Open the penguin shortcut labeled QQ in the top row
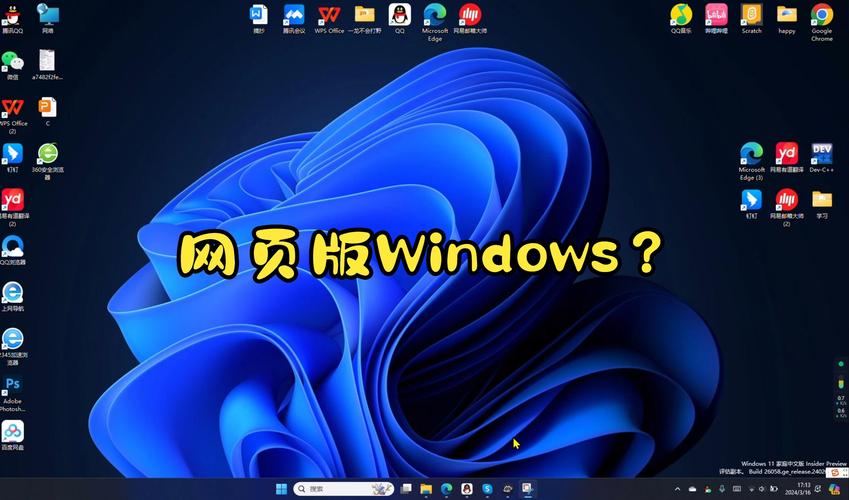Screen dimensions: 849x500 (x=400, y=19)
